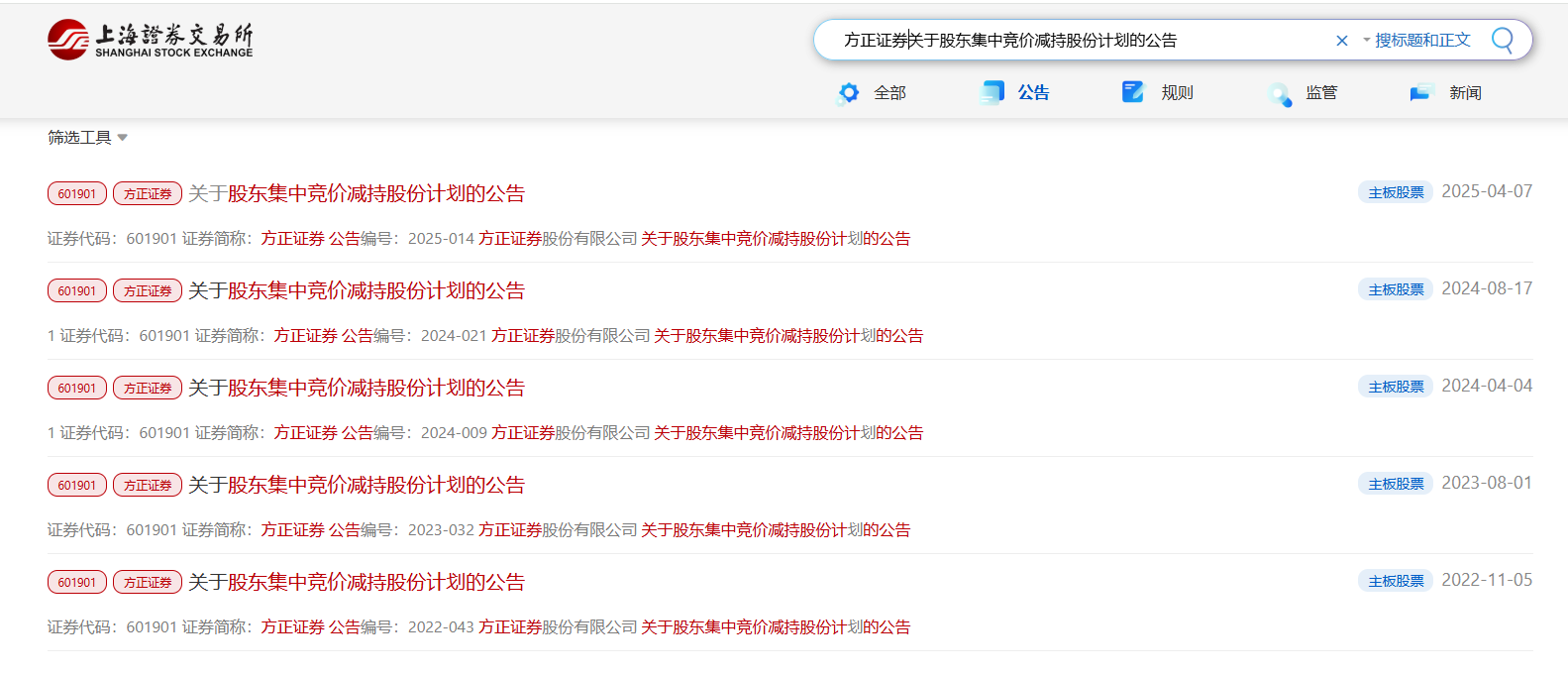Image resolution: width=1568 pixels, height=677 pixels.
Task: Select the 新闻 tab
Action: tap(1465, 93)
